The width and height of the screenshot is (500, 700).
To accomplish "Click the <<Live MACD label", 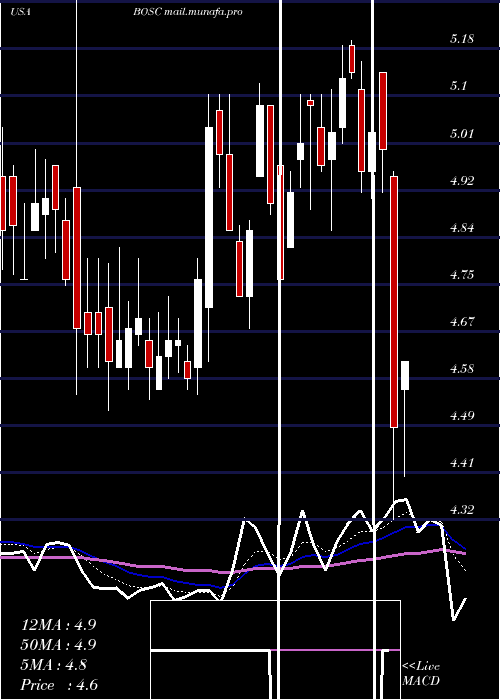I will [x=421, y=674].
